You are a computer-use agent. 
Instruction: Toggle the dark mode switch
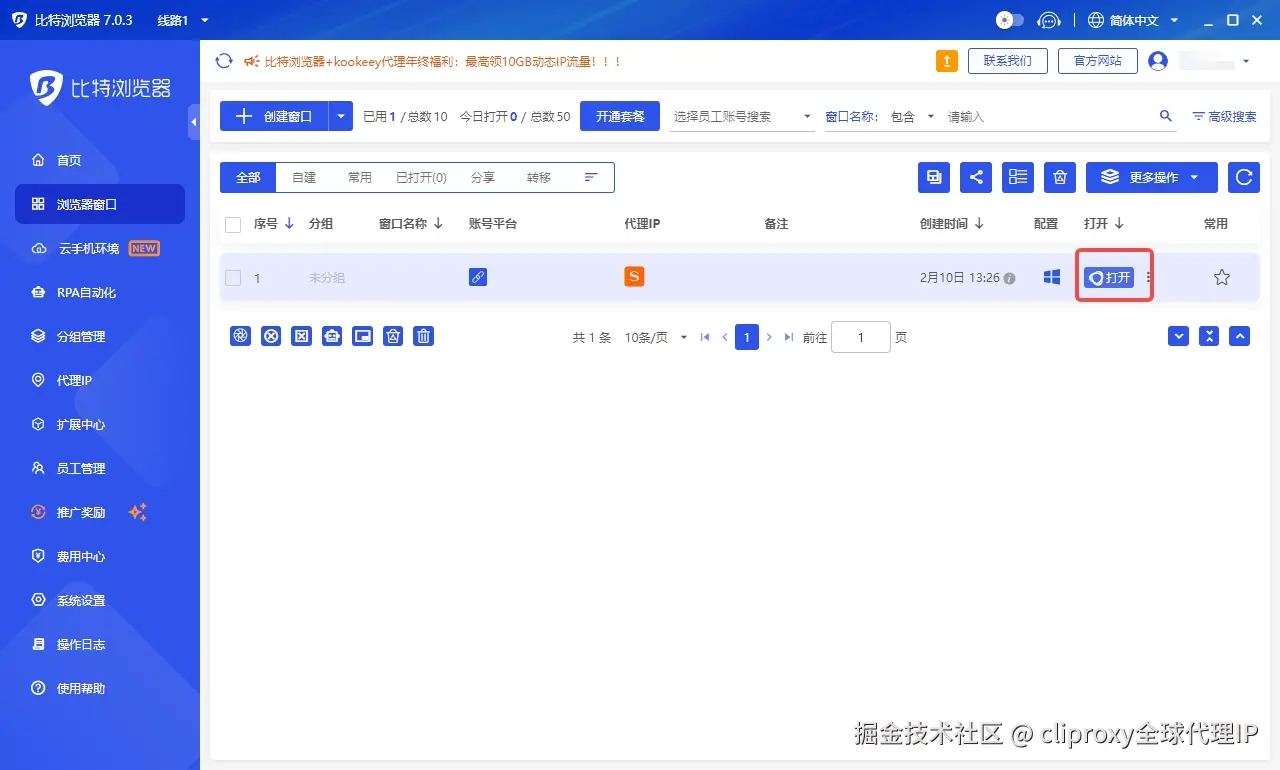pyautogui.click(x=1010, y=20)
